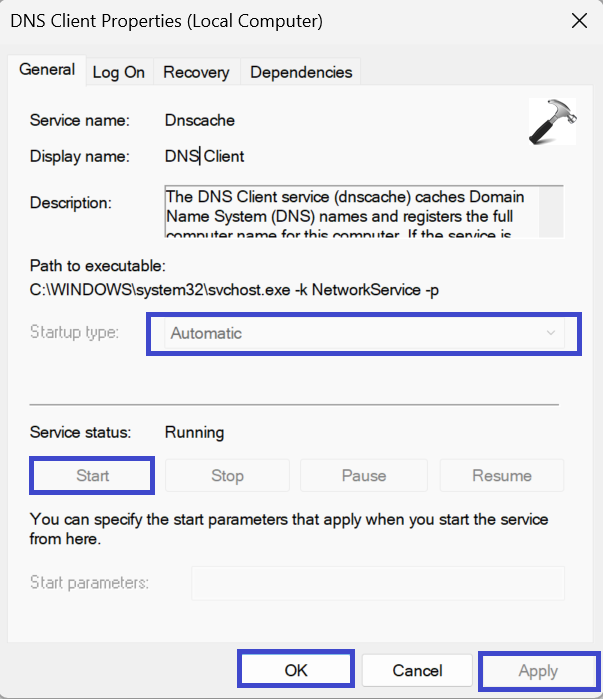This screenshot has height=699, width=603.
Task: Stop the DNS Client service
Action: [x=227, y=475]
